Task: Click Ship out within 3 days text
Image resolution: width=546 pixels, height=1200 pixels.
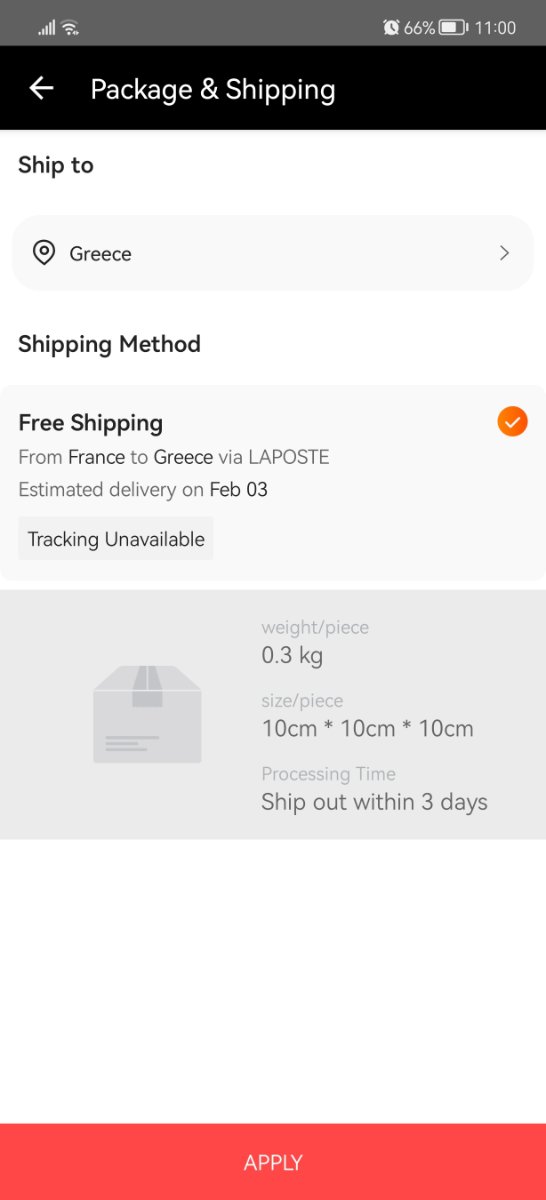Action: [x=374, y=802]
